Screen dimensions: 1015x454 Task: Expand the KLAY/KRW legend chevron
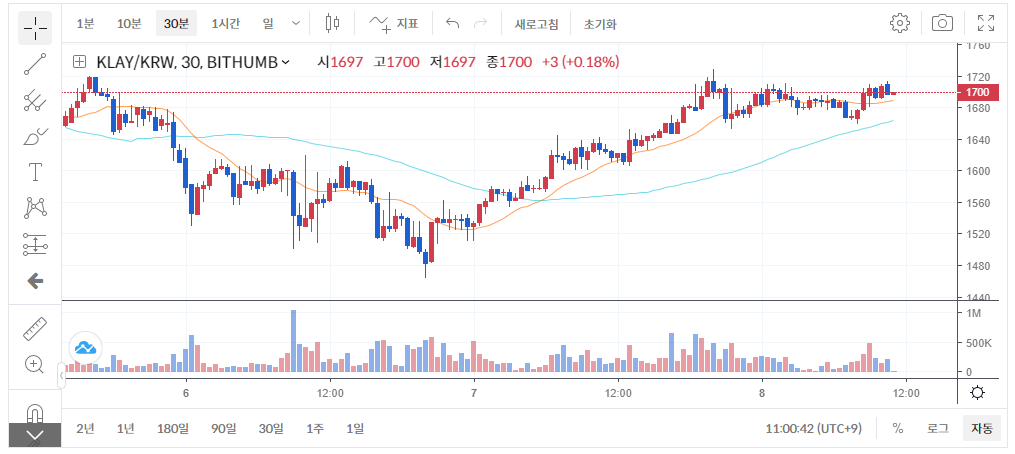click(286, 62)
